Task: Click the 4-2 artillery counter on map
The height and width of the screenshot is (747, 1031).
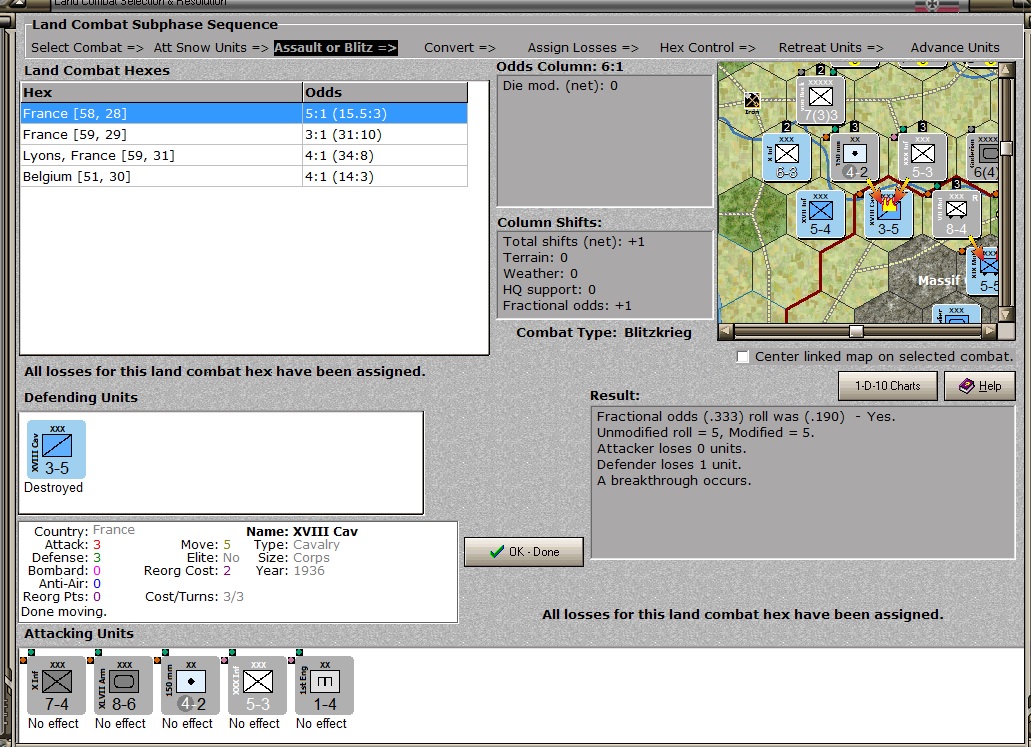Action: (855, 157)
